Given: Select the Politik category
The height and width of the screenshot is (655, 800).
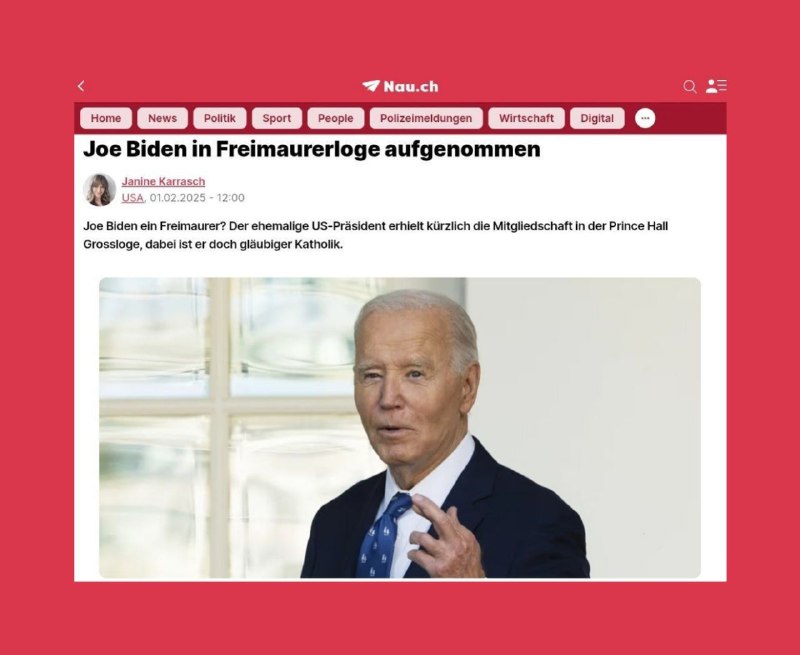Looking at the screenshot, I should click(x=220, y=118).
